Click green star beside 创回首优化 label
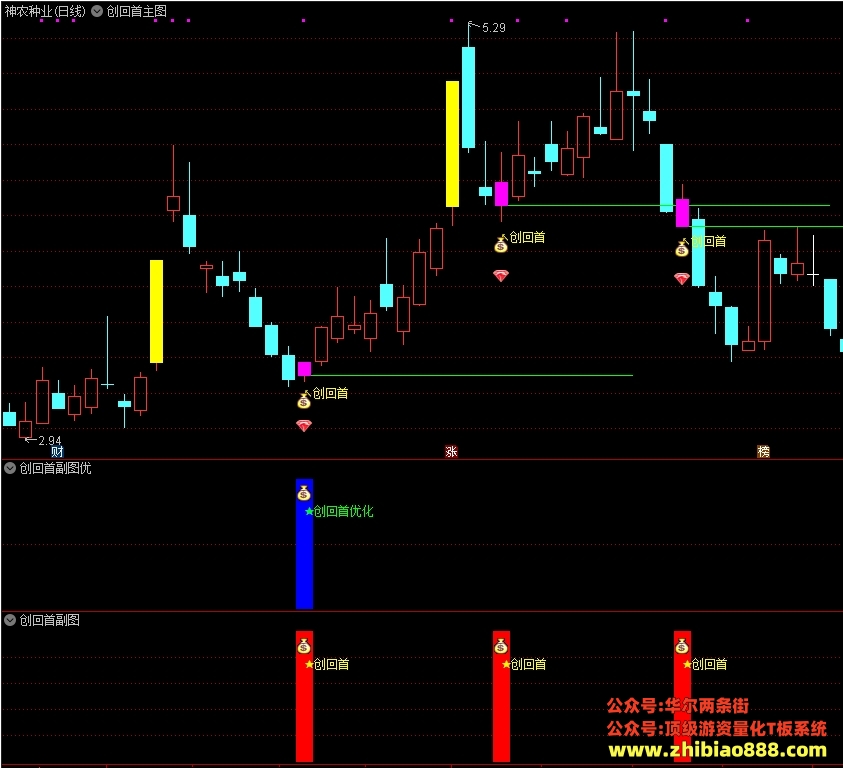 [x=309, y=511]
